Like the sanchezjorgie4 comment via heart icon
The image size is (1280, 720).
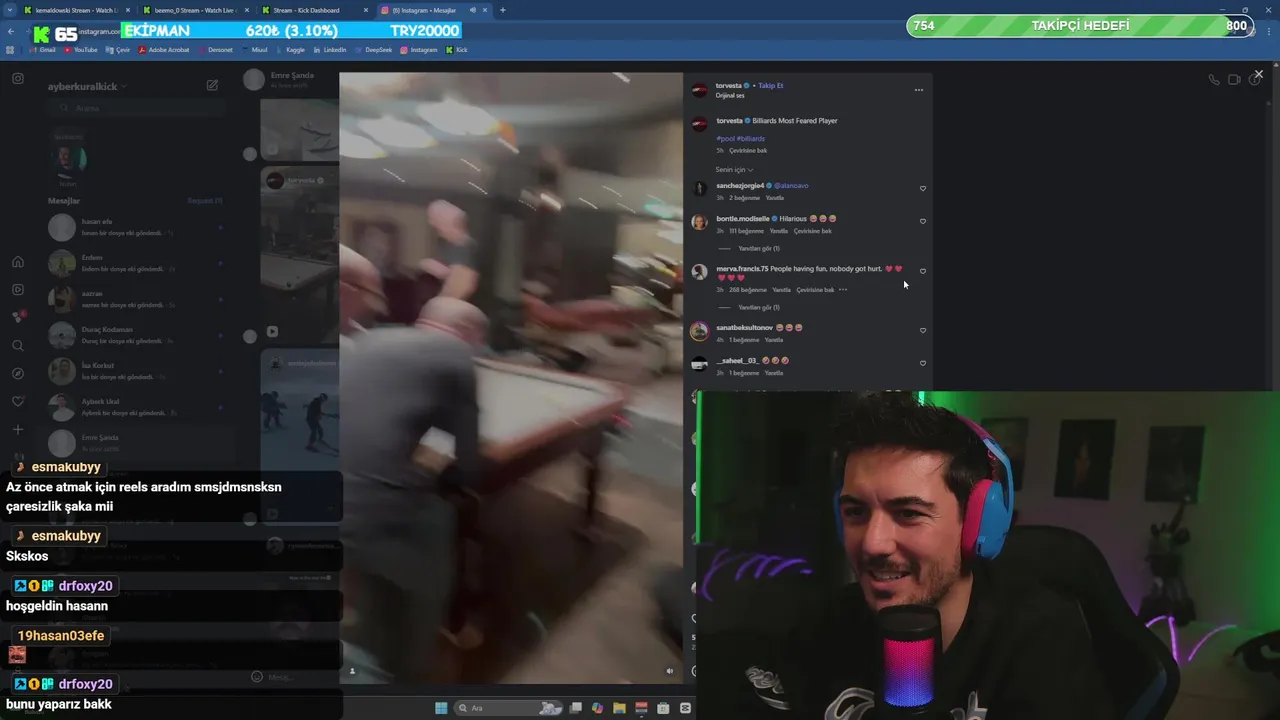coord(923,188)
